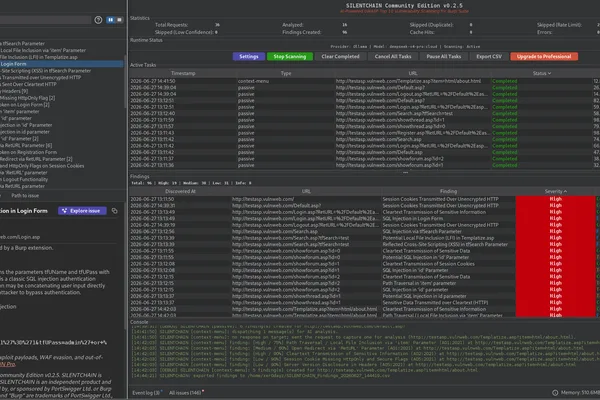Sort Active Tasks by Type header
Image resolution: width=600 pixels, height=400 pixels.
click(x=286, y=73)
